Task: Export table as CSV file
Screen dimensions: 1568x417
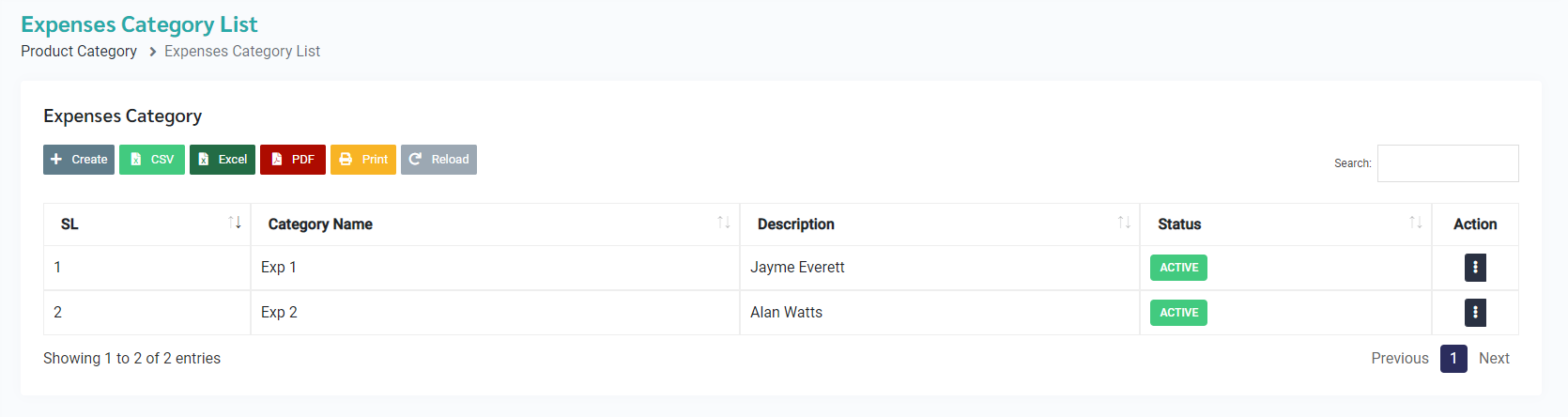Action: tap(152, 160)
